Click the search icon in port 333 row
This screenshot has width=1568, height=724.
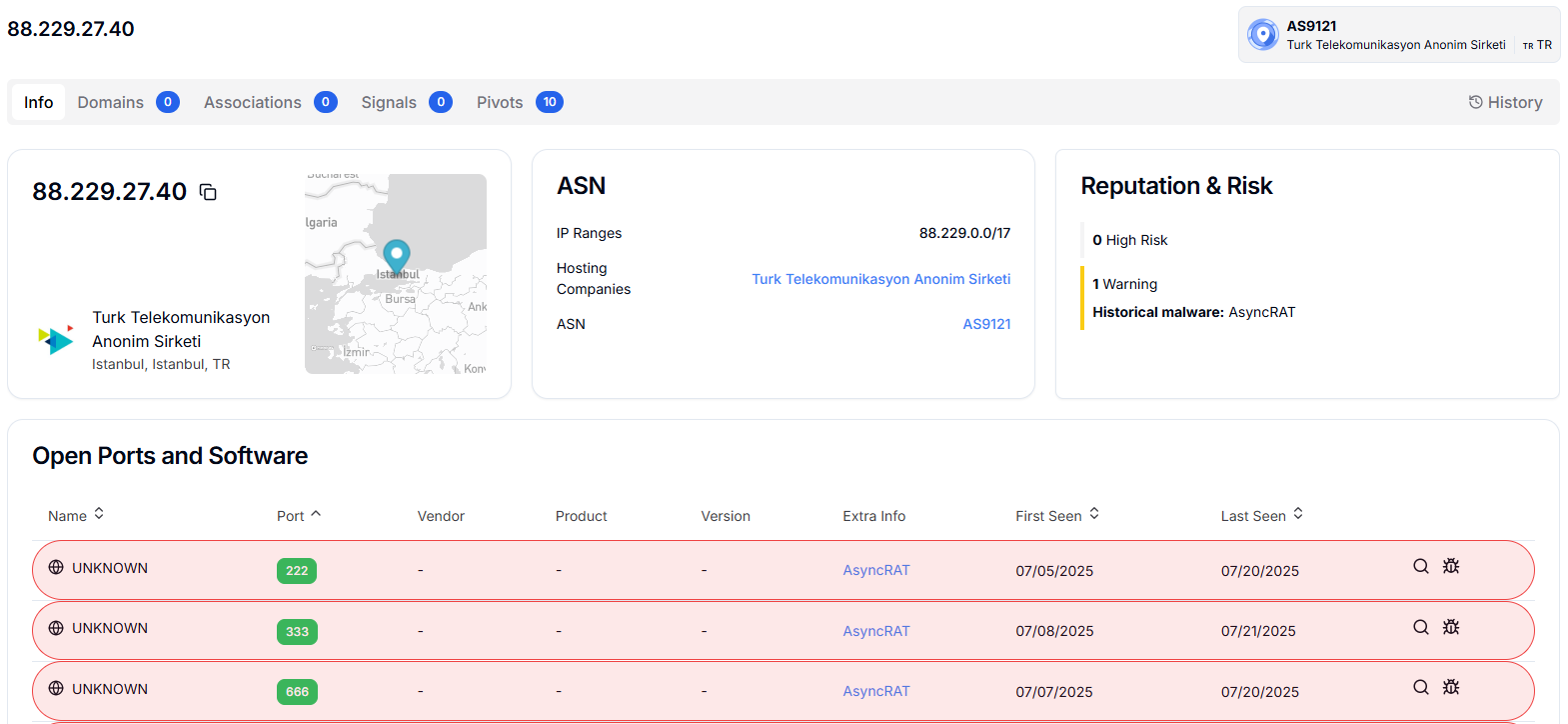(1420, 627)
